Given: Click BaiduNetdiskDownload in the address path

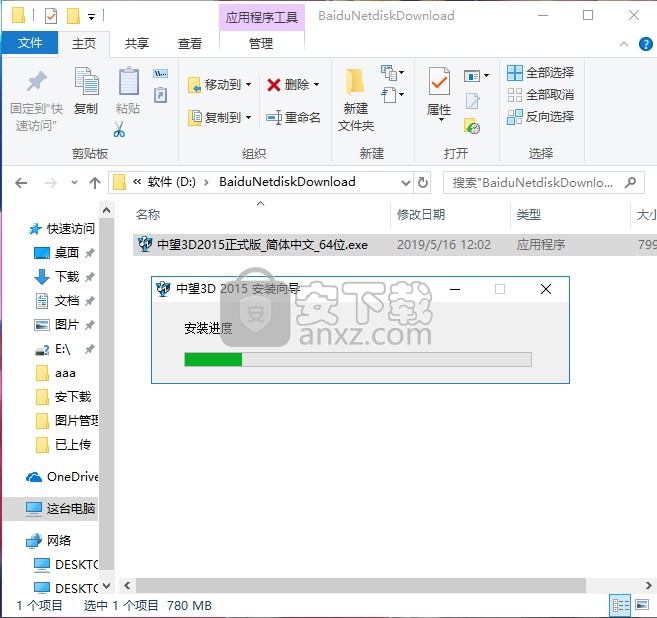Looking at the screenshot, I should (x=287, y=182).
